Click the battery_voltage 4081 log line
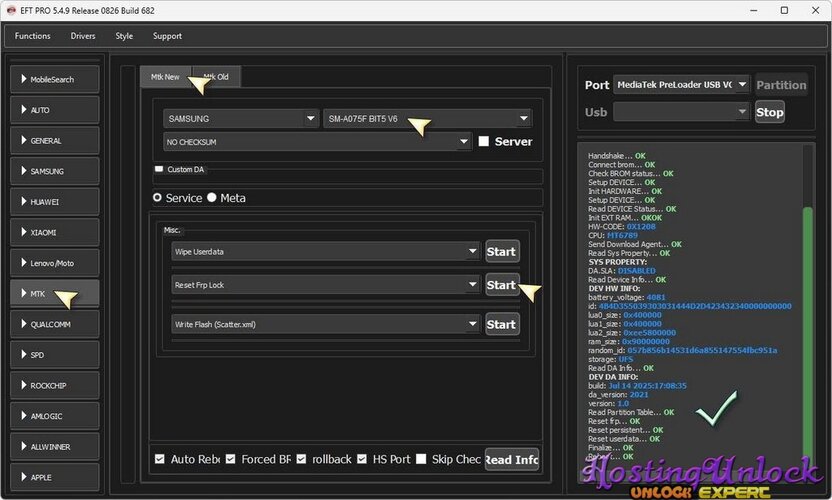832x500 pixels. point(627,297)
